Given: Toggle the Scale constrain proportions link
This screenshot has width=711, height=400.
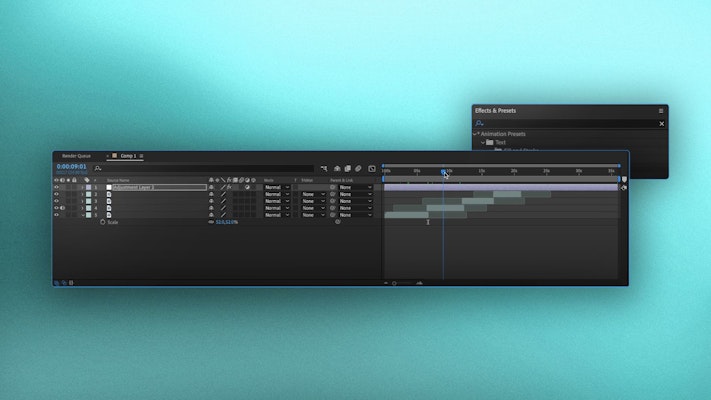Looking at the screenshot, I should [x=211, y=222].
